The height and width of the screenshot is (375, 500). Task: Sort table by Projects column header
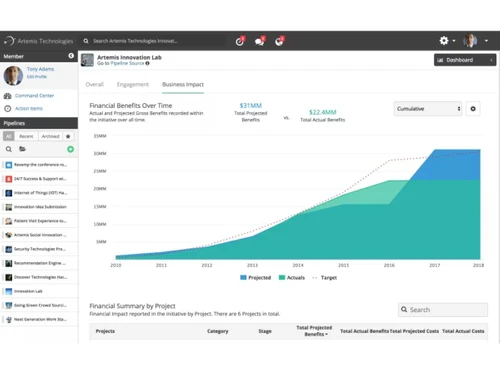pos(105,331)
